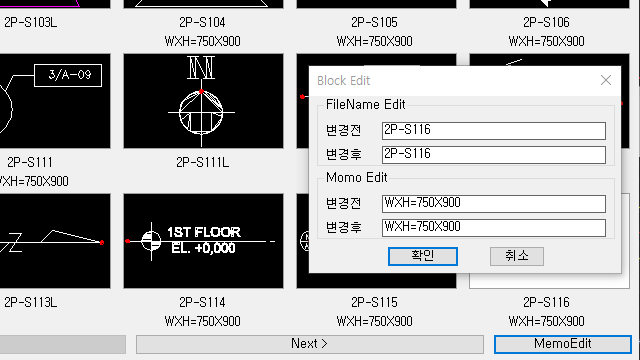The width and height of the screenshot is (640, 360).
Task: Click WXH=750X900 memo under 2P-S106
Action: click(x=546, y=42)
